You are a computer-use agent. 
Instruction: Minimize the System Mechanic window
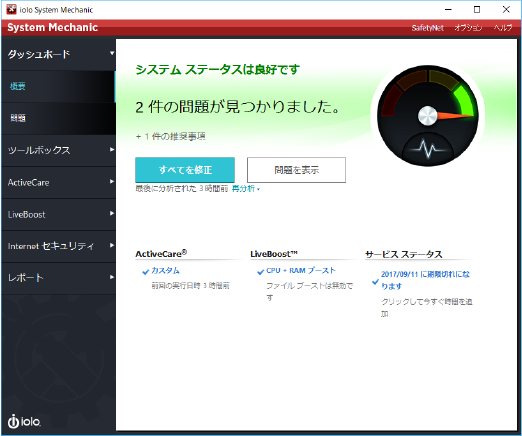click(x=448, y=10)
